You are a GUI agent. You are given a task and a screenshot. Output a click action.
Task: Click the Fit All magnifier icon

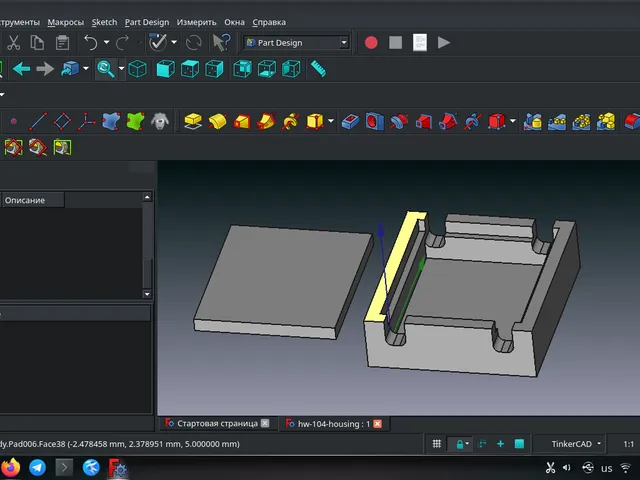[x=106, y=69]
